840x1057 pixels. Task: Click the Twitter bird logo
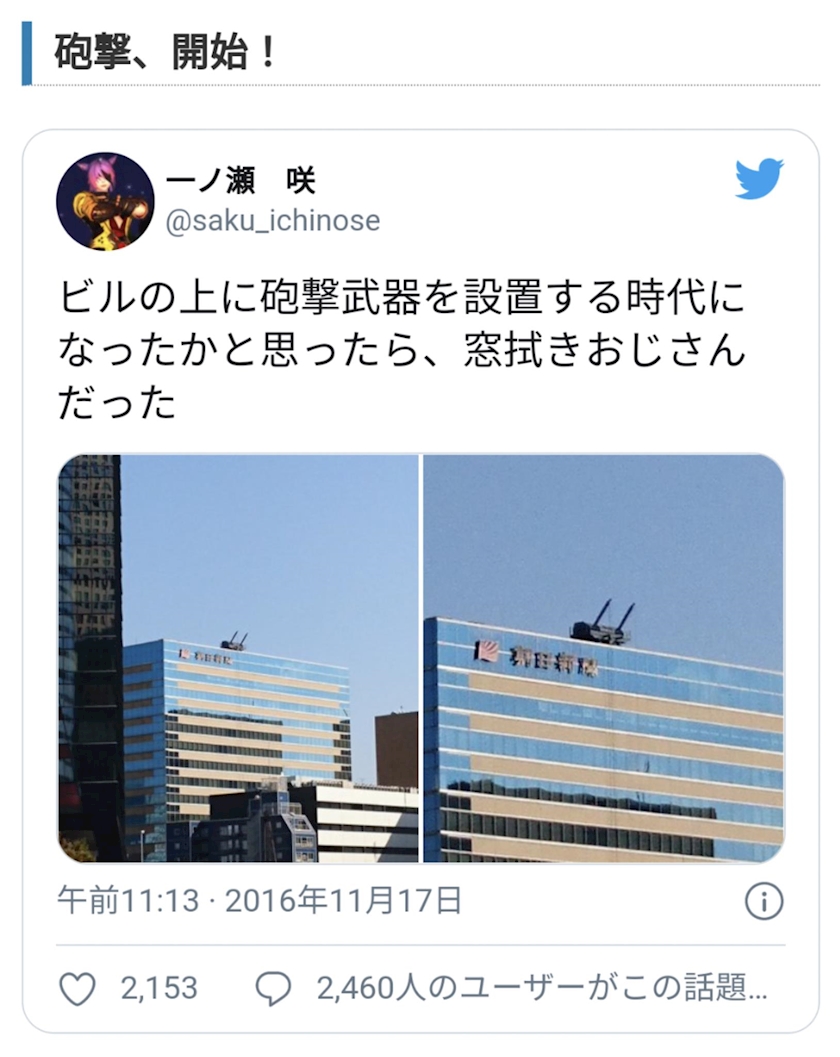click(x=758, y=179)
